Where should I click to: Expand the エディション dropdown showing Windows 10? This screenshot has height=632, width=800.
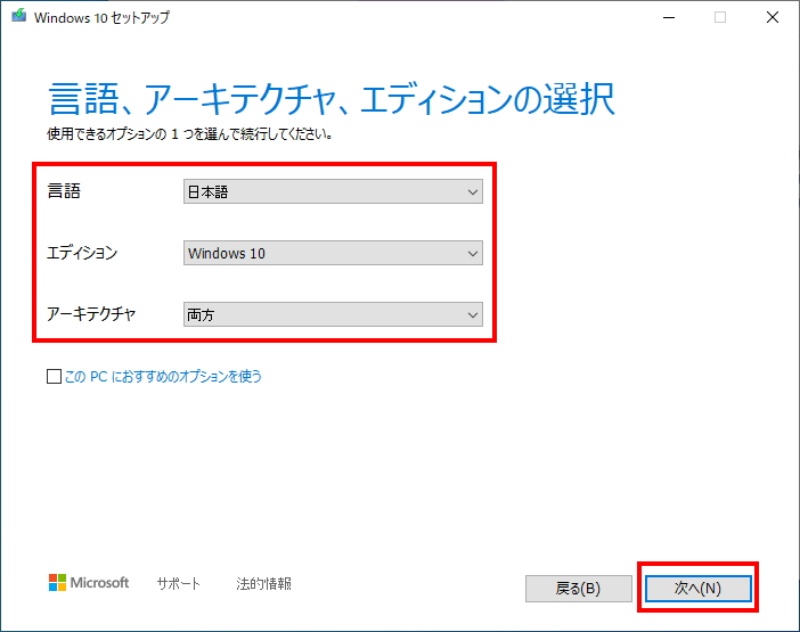[x=333, y=253]
